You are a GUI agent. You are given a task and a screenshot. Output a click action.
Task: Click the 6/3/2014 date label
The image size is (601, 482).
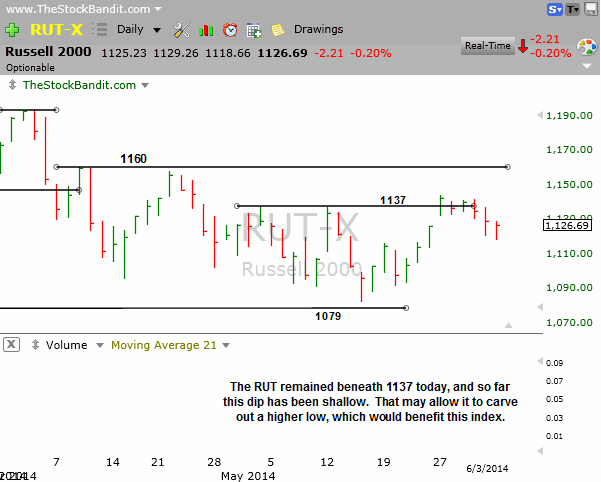click(487, 468)
